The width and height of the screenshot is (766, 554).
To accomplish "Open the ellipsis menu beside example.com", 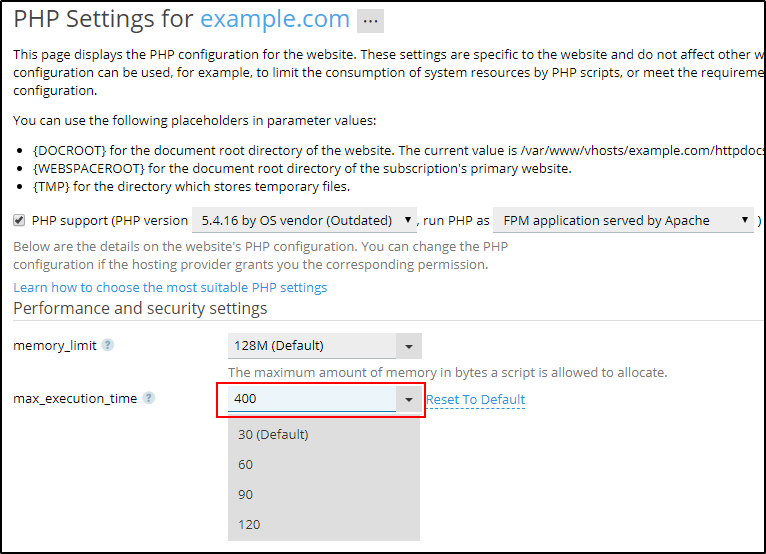I will [370, 21].
